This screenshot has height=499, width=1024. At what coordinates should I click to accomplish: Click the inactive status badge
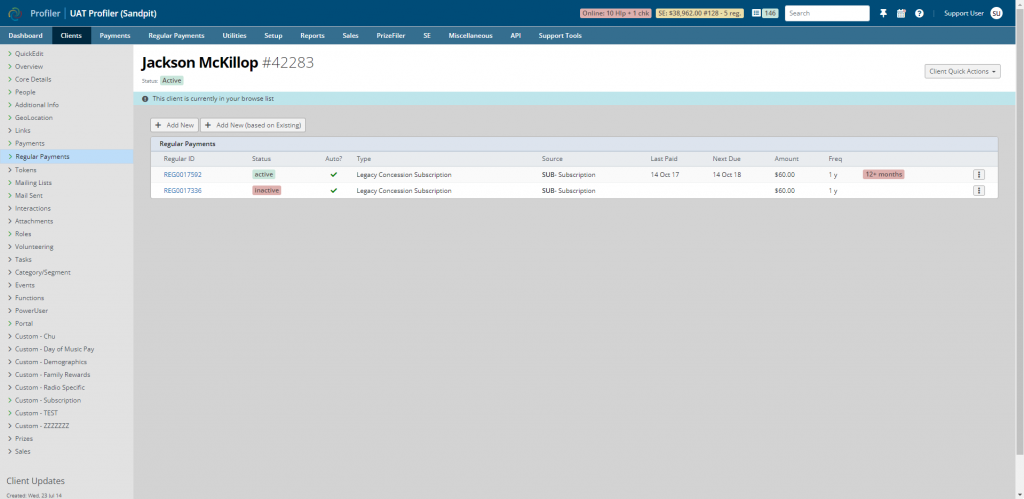point(266,191)
